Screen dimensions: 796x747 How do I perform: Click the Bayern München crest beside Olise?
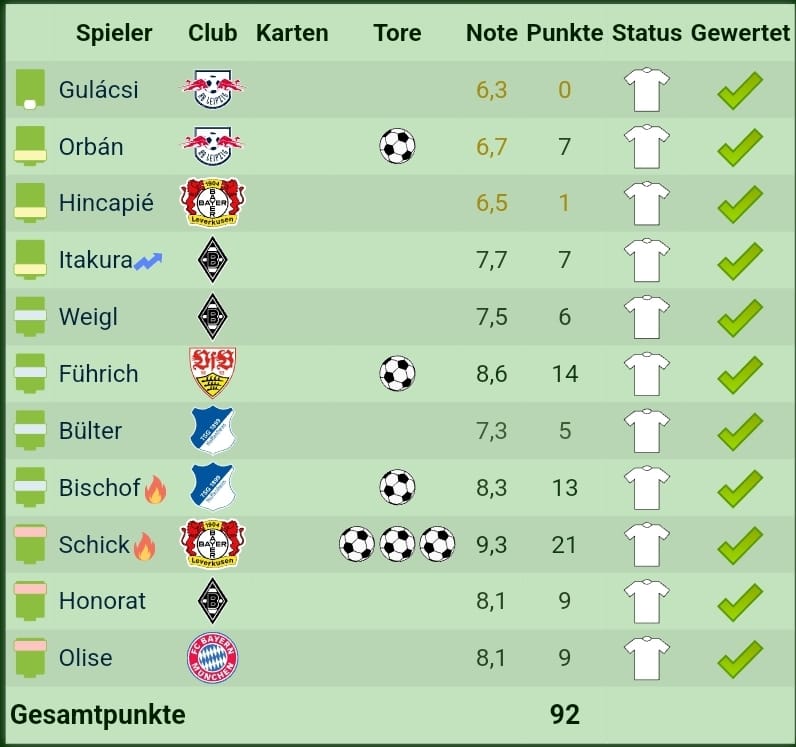(212, 658)
